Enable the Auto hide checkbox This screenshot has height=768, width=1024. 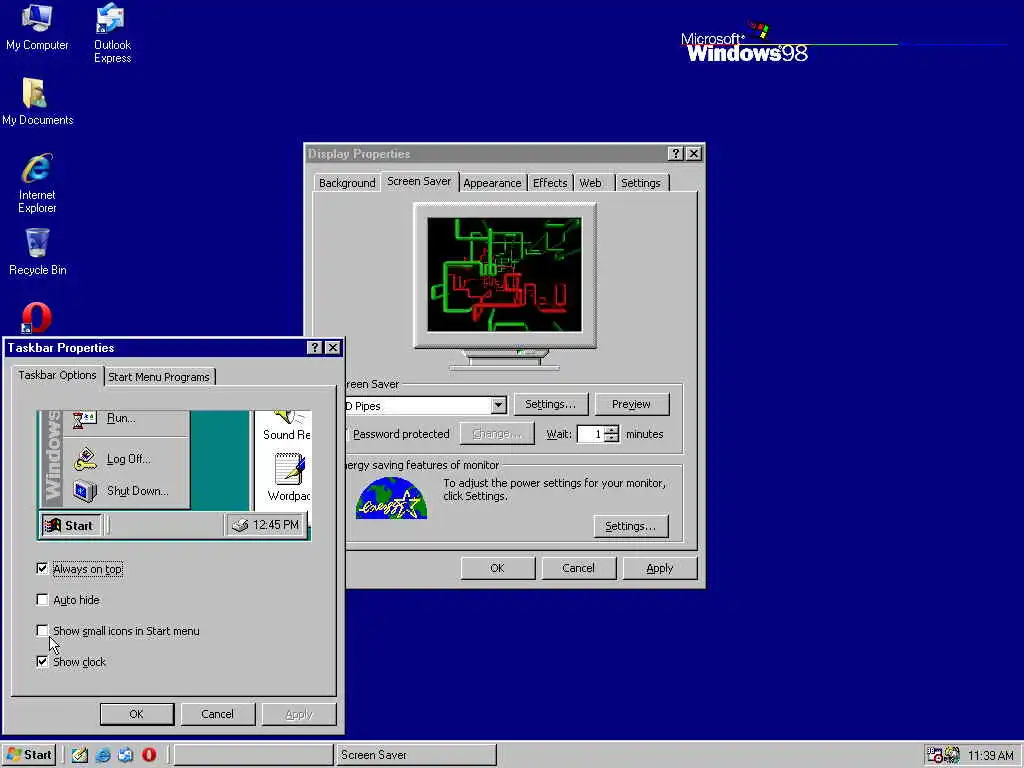coord(42,600)
